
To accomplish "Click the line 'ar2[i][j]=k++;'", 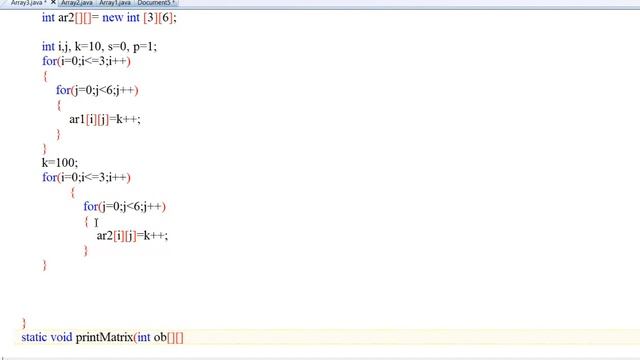I will (x=132, y=236).
